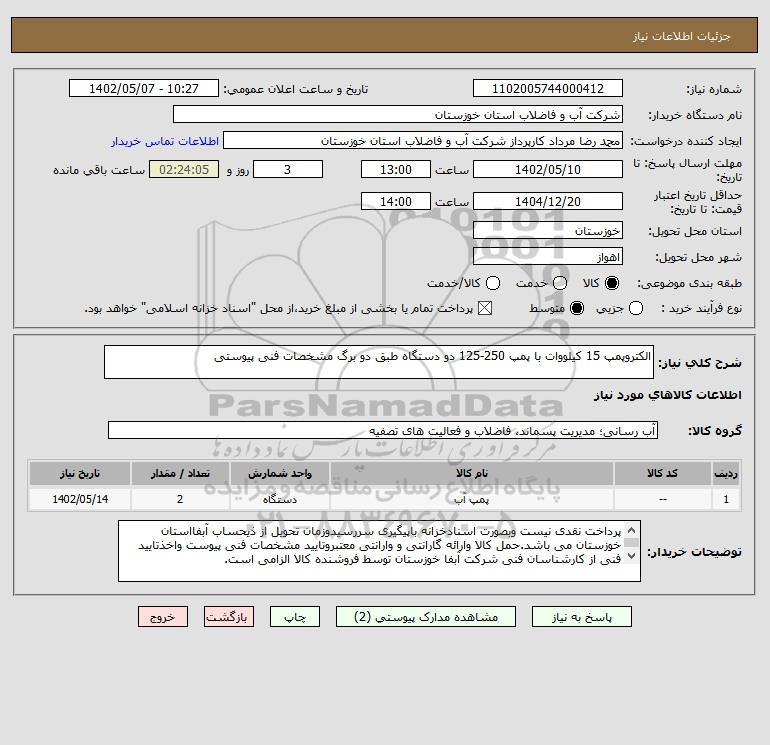The image size is (770, 745).
Task: Click the ایجاد کننده درخواست field
Action: coord(423,140)
